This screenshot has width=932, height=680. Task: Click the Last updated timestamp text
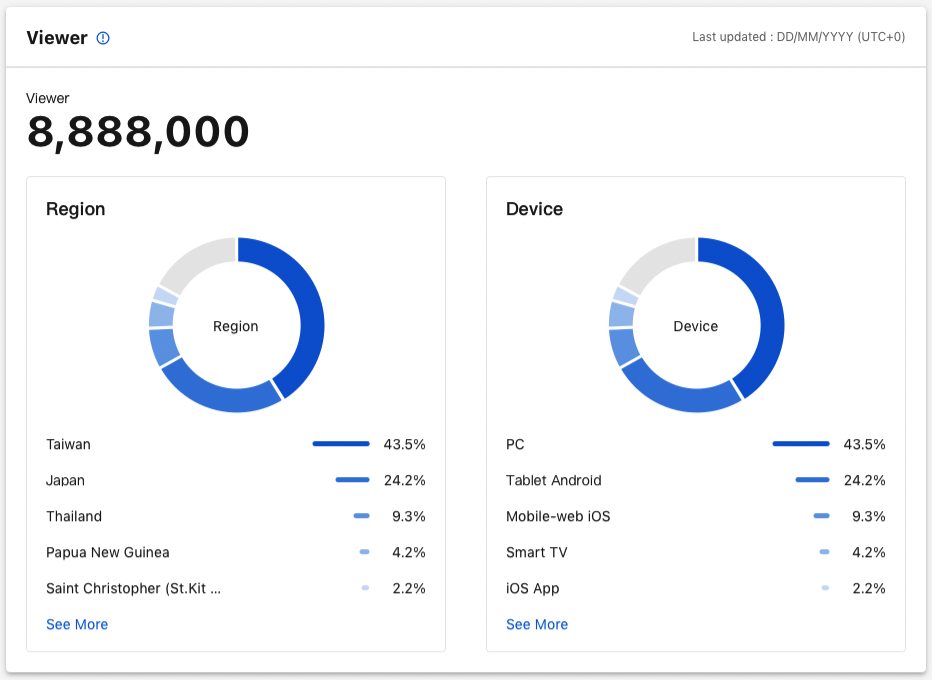[x=797, y=37]
